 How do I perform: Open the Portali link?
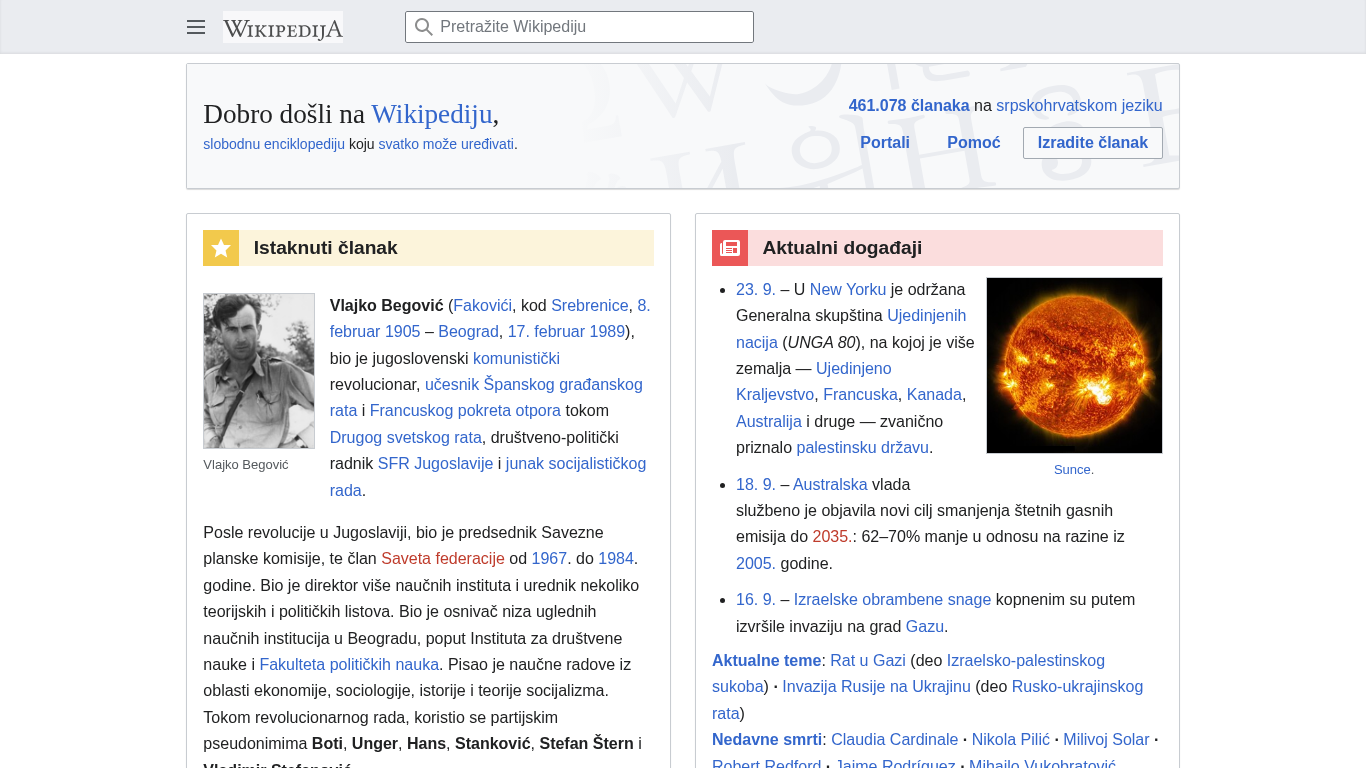(885, 143)
